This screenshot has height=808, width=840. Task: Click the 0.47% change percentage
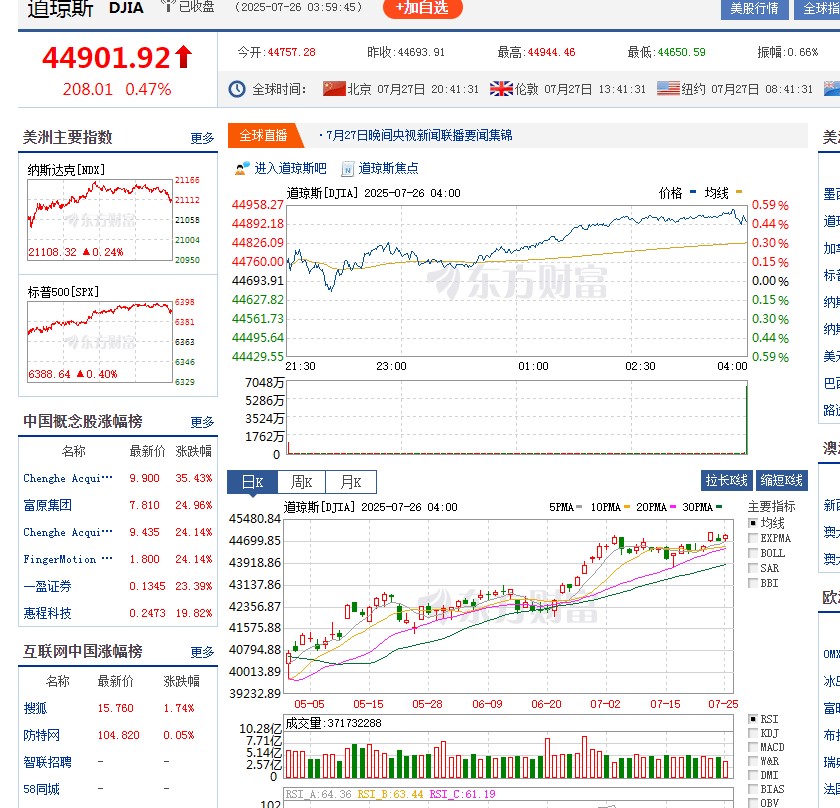pyautogui.click(x=148, y=89)
